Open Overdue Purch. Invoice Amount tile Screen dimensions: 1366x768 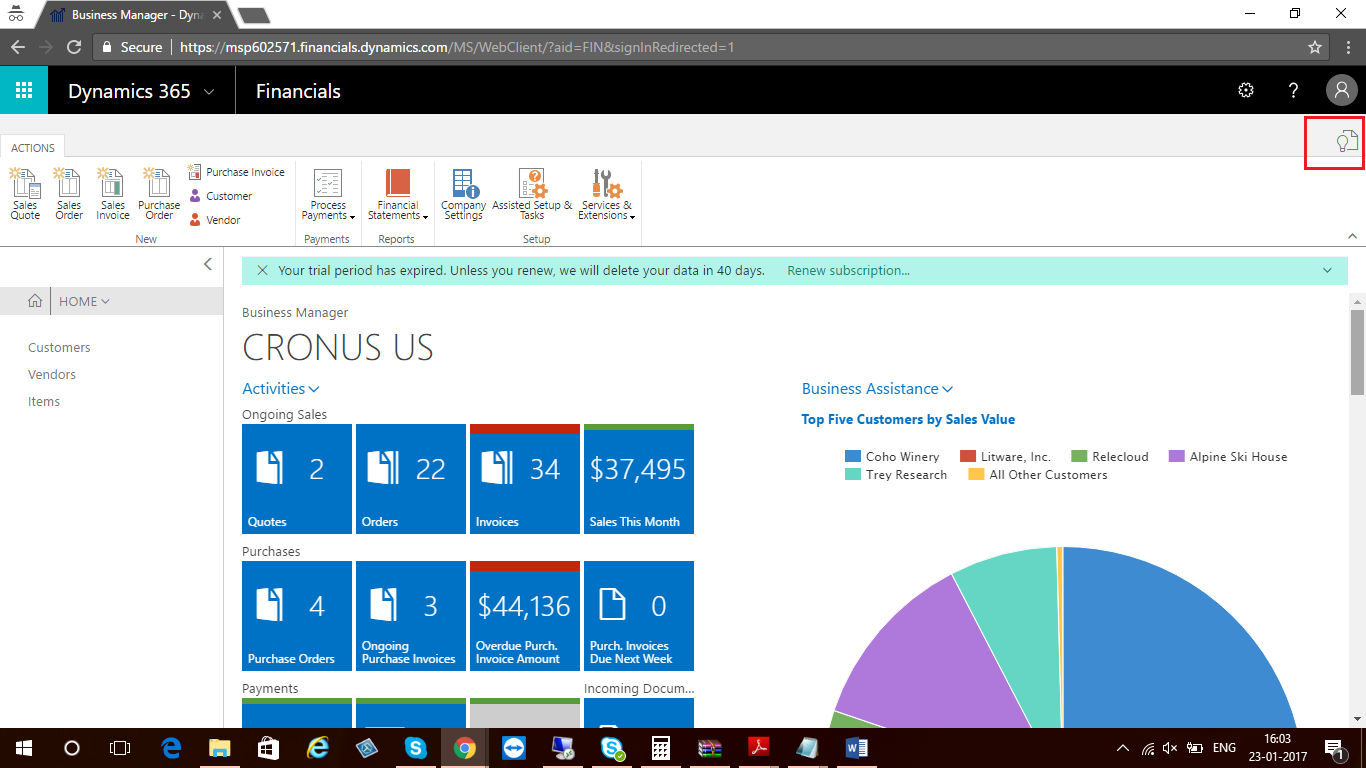(x=525, y=616)
